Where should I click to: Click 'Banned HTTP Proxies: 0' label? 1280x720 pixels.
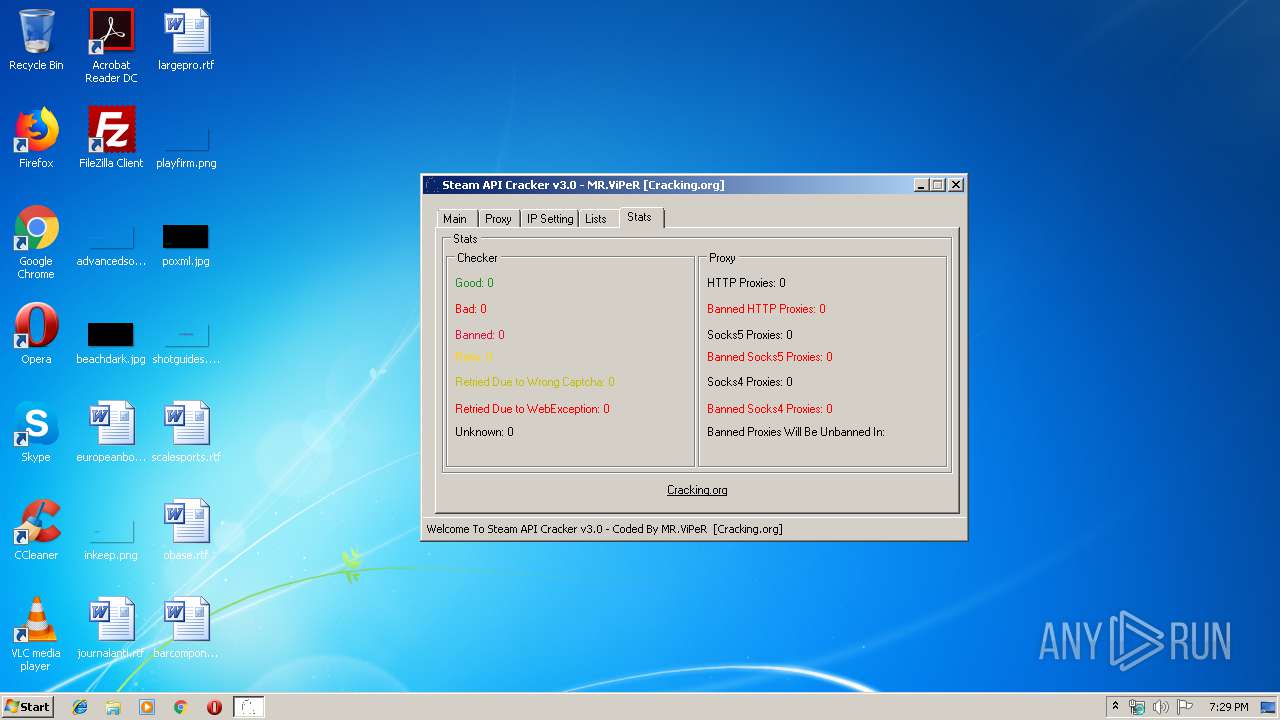pyautogui.click(x=766, y=309)
